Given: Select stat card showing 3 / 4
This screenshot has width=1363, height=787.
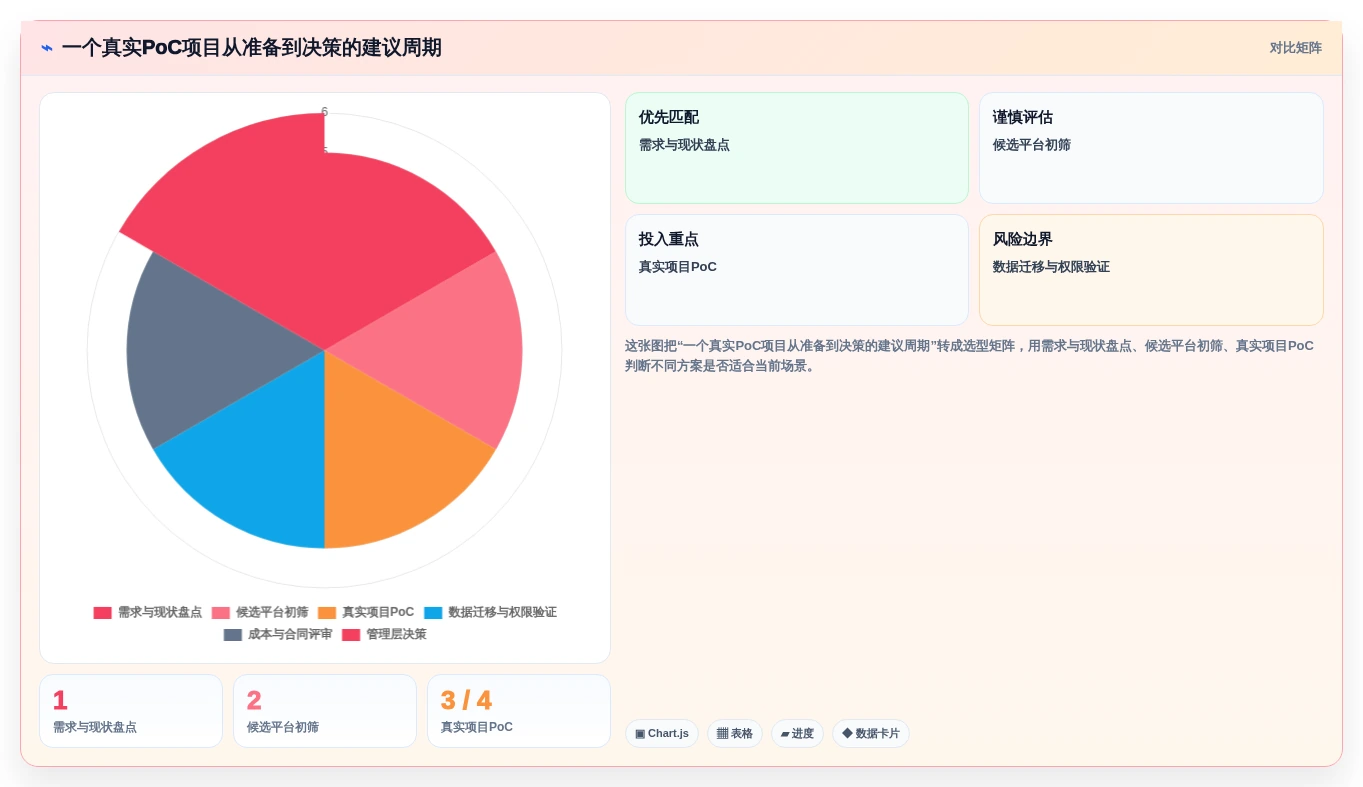Looking at the screenshot, I should tap(519, 711).
